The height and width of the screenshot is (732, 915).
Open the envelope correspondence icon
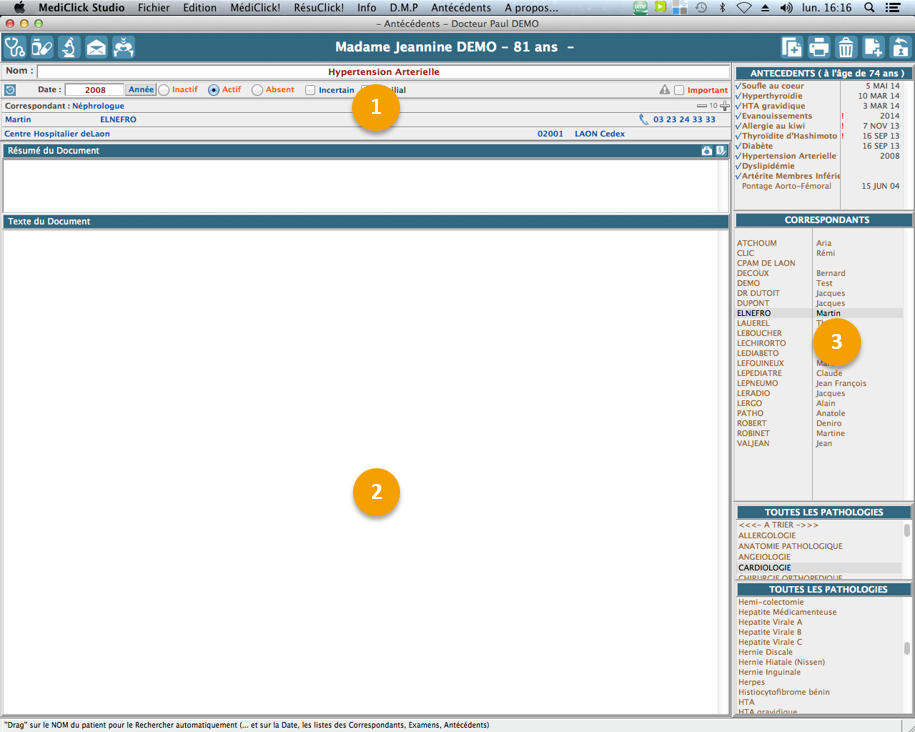click(x=96, y=47)
